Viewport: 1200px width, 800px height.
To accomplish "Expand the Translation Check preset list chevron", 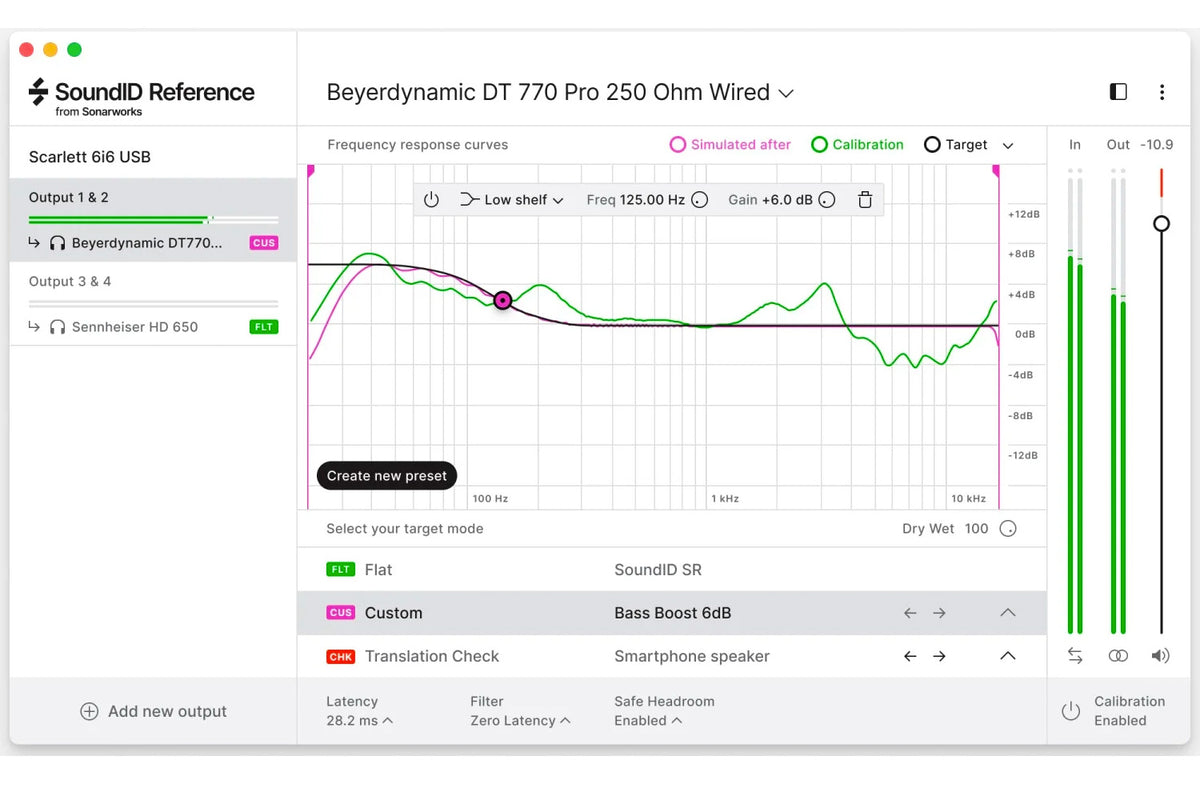I will coord(1008,656).
